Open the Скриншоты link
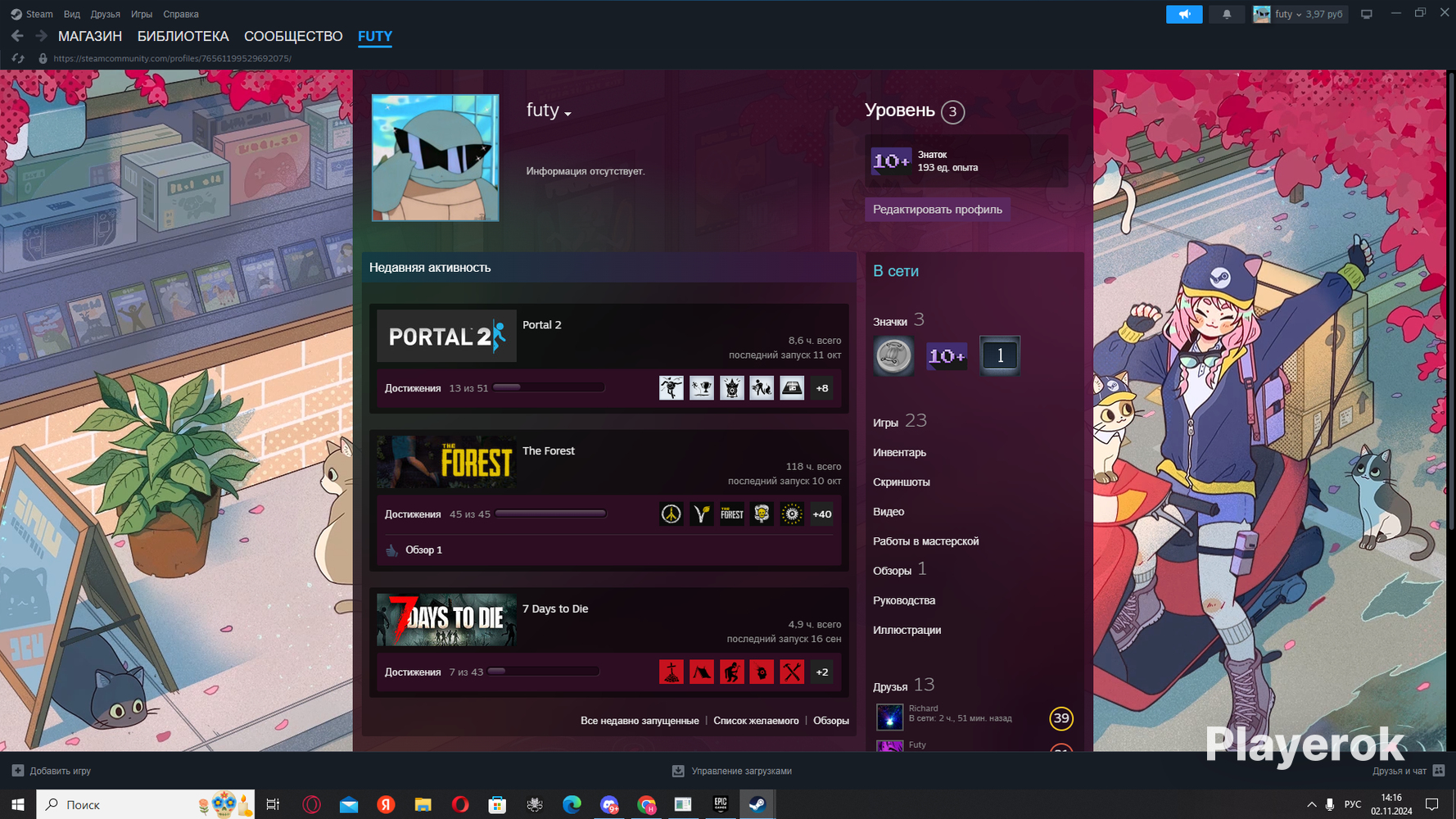1456x819 pixels. click(x=901, y=482)
